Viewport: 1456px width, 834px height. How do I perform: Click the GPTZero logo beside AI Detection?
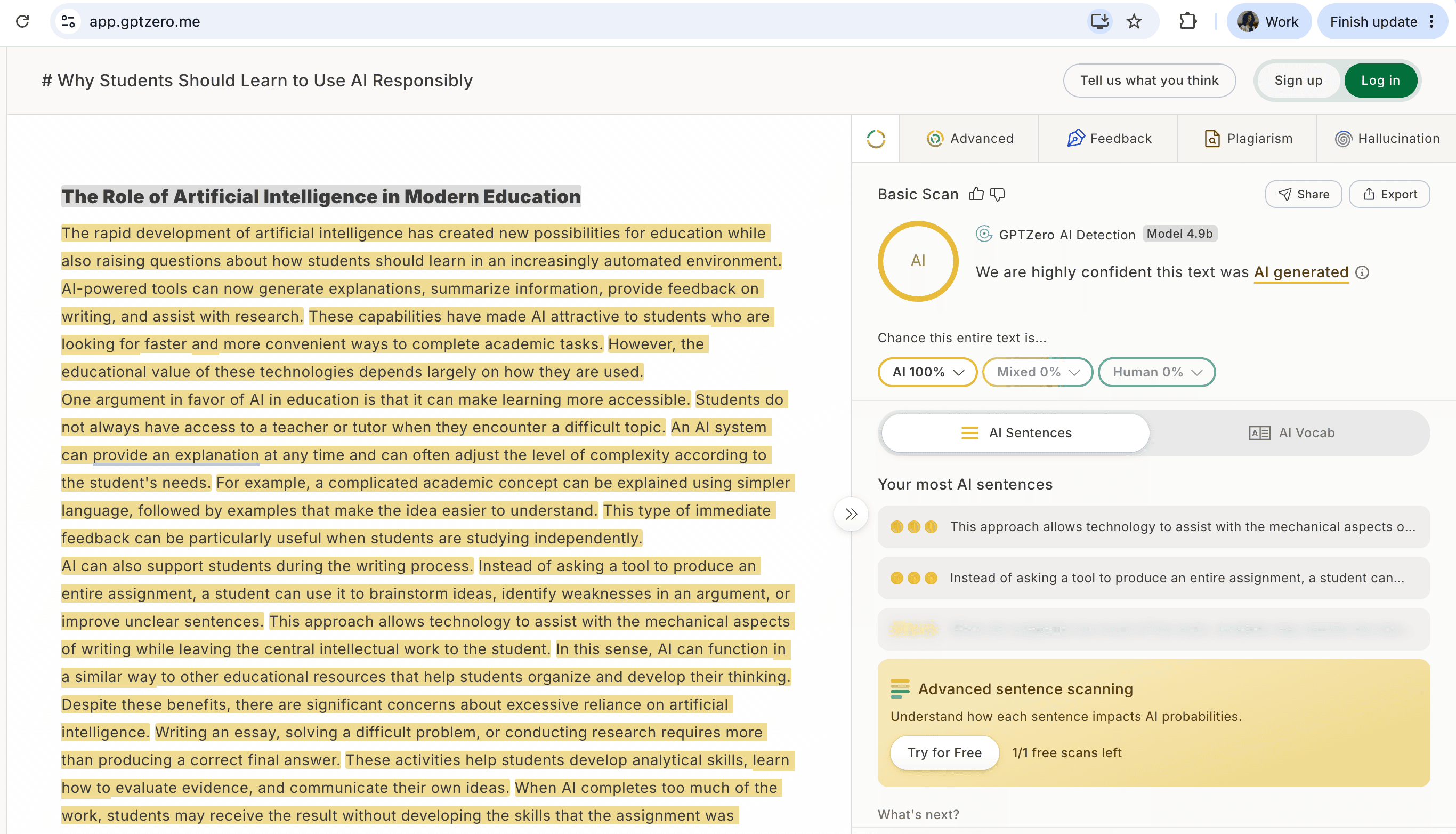click(984, 234)
